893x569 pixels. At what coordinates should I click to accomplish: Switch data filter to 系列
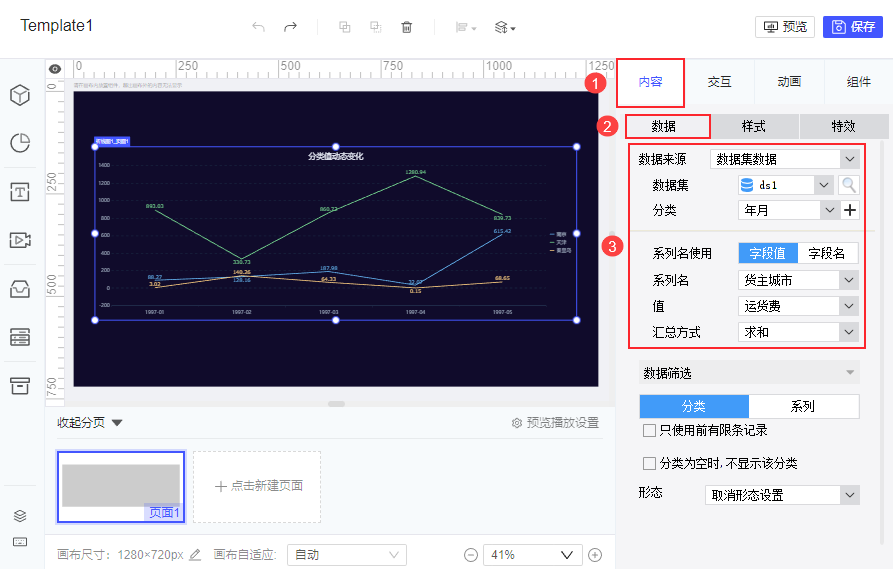(804, 406)
